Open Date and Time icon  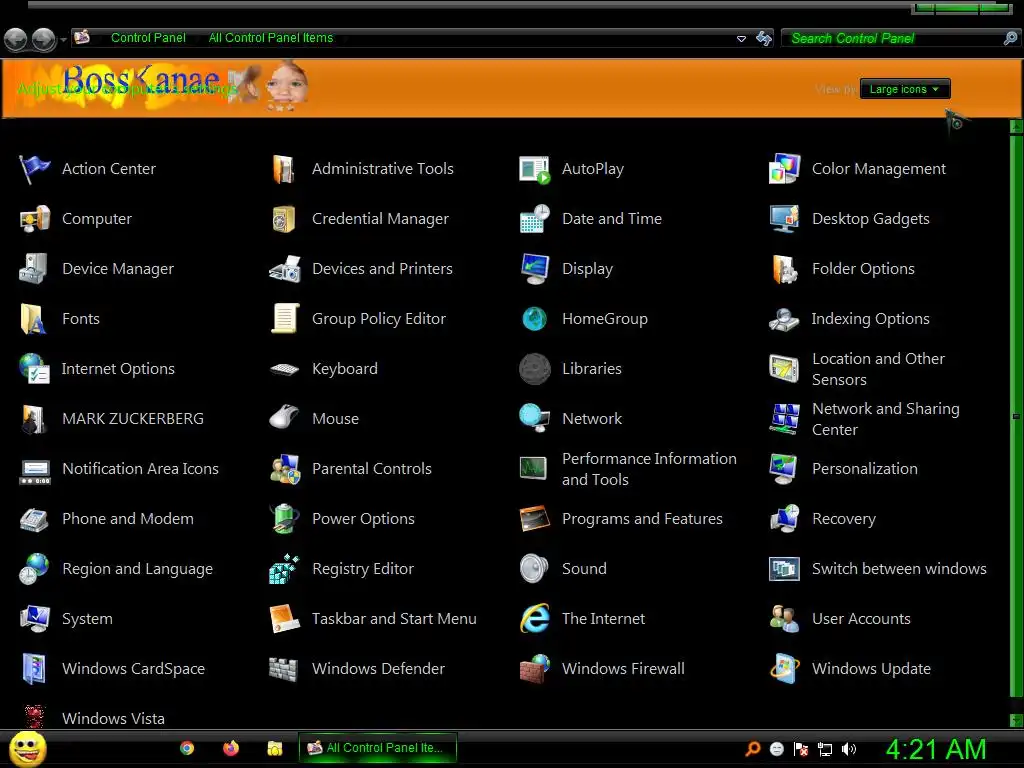click(534, 219)
